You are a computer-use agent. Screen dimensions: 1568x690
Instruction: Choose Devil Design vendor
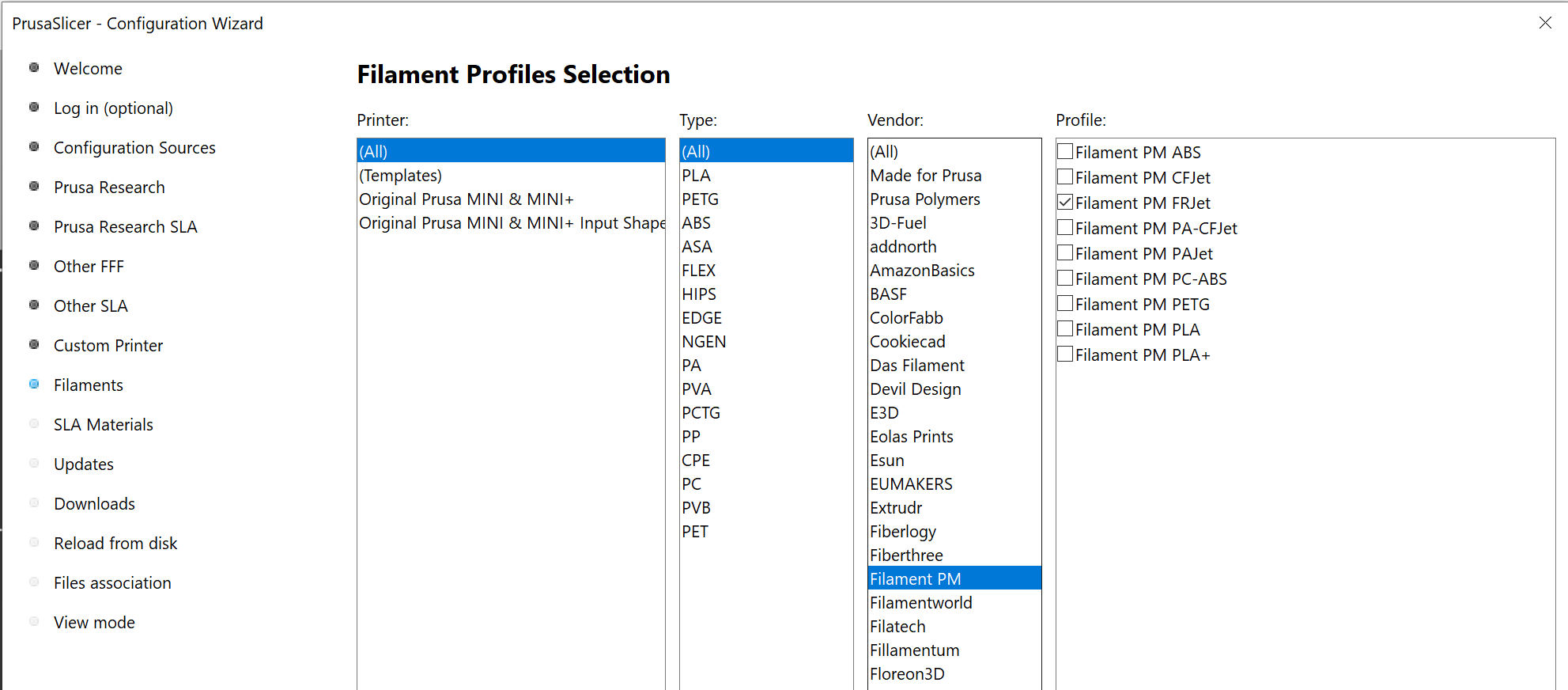click(x=954, y=389)
